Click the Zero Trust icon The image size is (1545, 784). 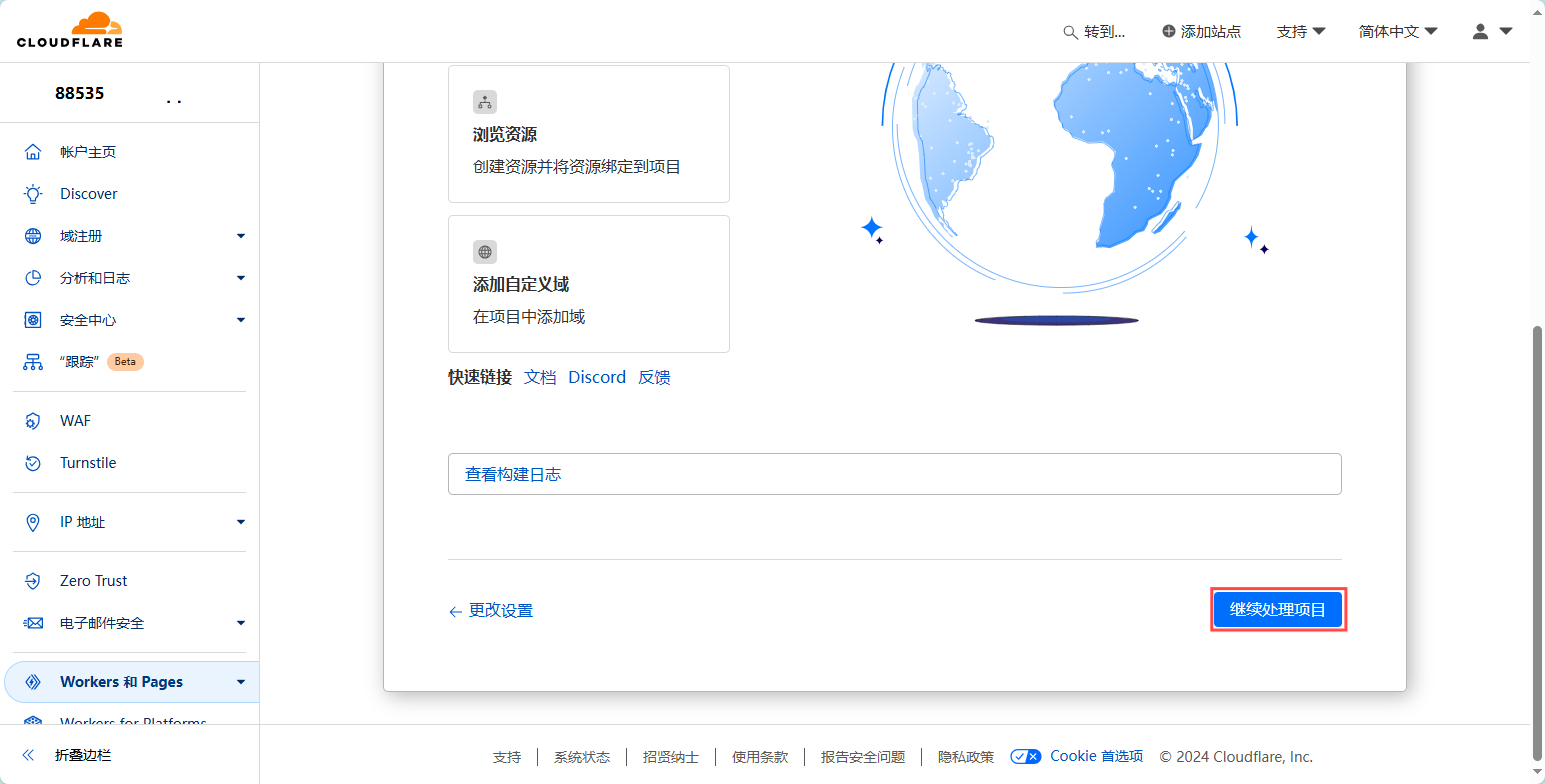tap(33, 581)
